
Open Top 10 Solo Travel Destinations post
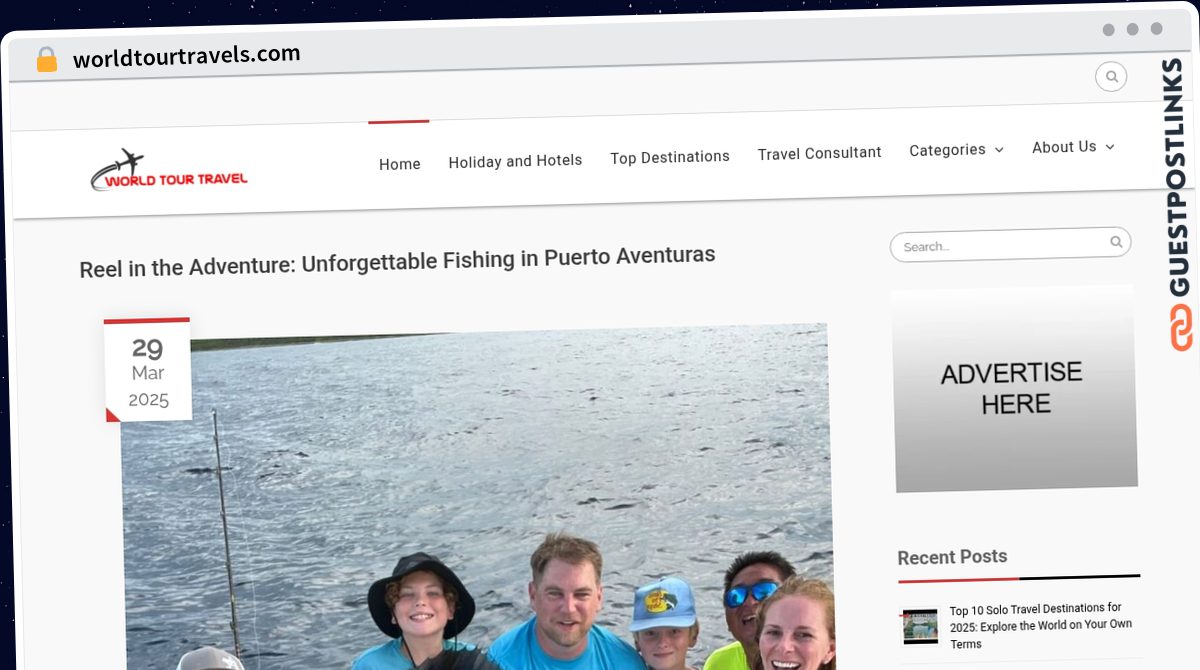[x=1040, y=626]
